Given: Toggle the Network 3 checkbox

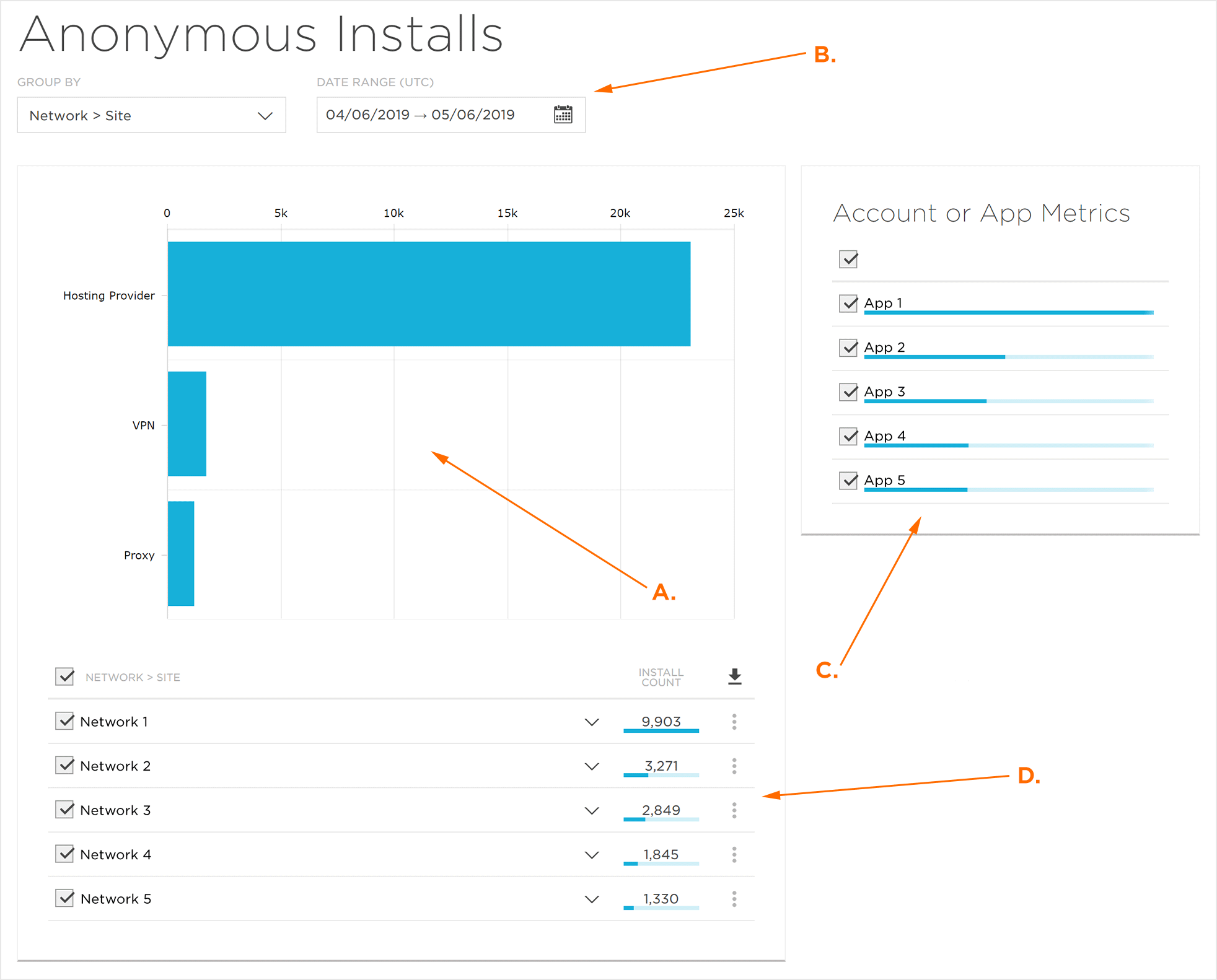Looking at the screenshot, I should (x=64, y=810).
